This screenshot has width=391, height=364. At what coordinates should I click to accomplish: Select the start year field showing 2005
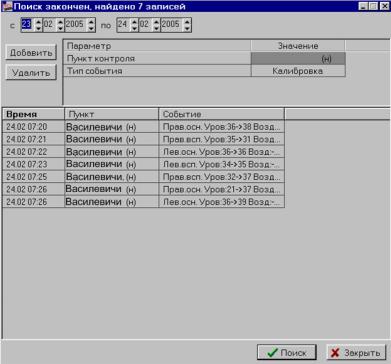(x=75, y=24)
